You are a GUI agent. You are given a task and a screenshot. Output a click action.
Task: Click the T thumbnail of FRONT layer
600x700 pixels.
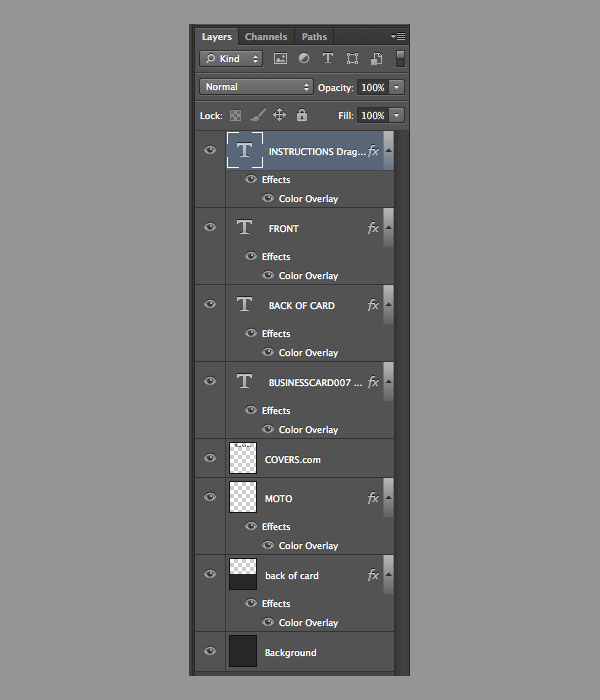click(x=244, y=227)
